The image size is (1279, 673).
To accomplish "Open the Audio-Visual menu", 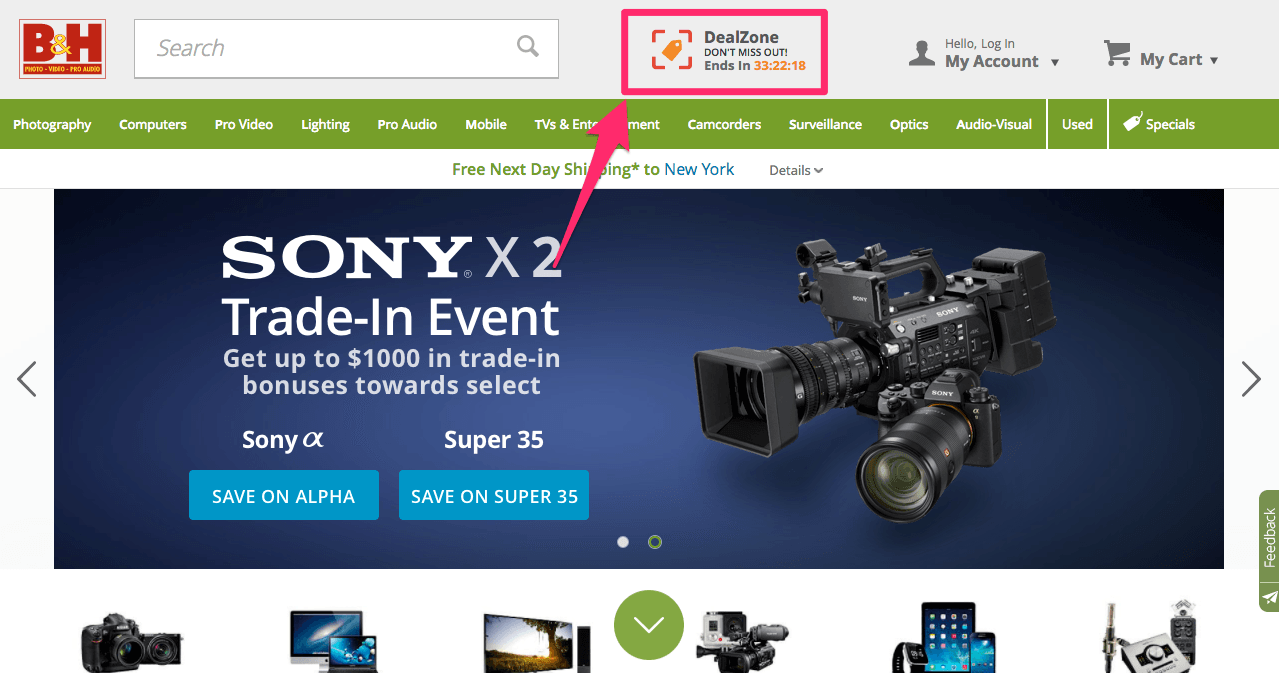I will coord(994,124).
